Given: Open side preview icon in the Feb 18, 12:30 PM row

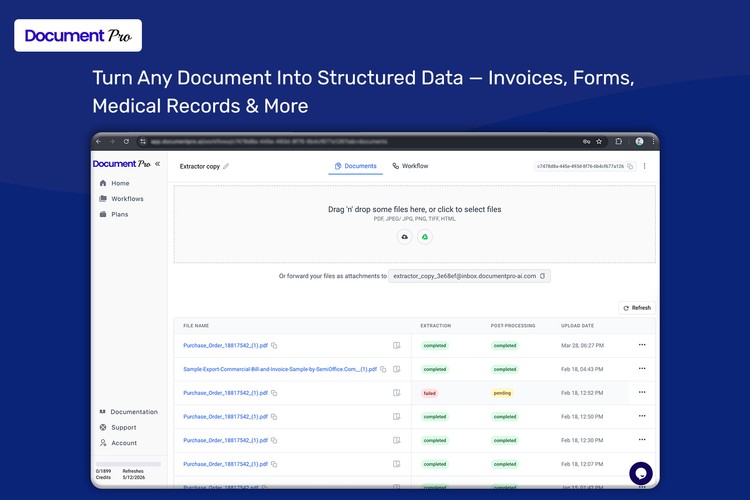Looking at the screenshot, I should [x=397, y=440].
